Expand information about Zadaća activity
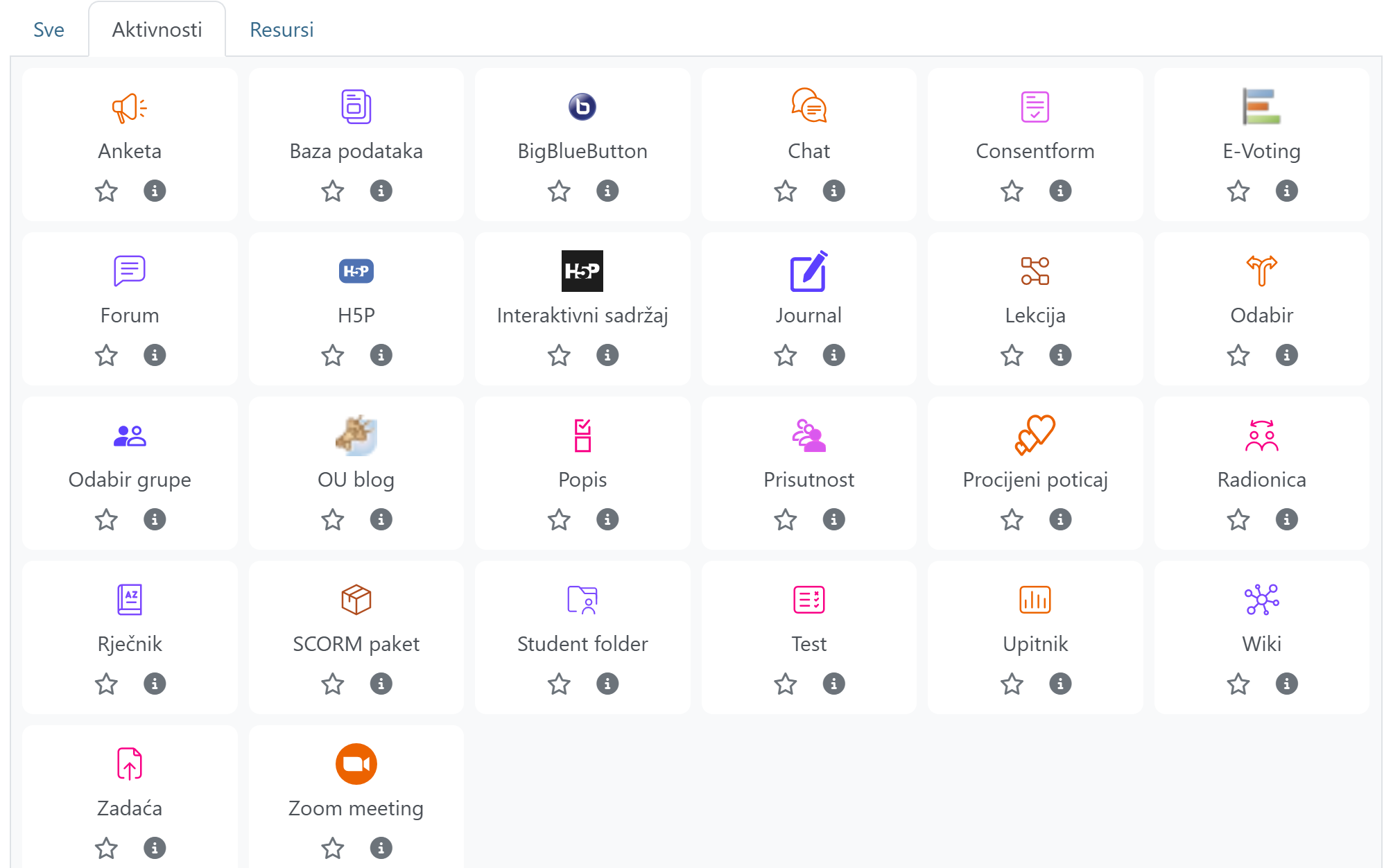 pyautogui.click(x=155, y=848)
